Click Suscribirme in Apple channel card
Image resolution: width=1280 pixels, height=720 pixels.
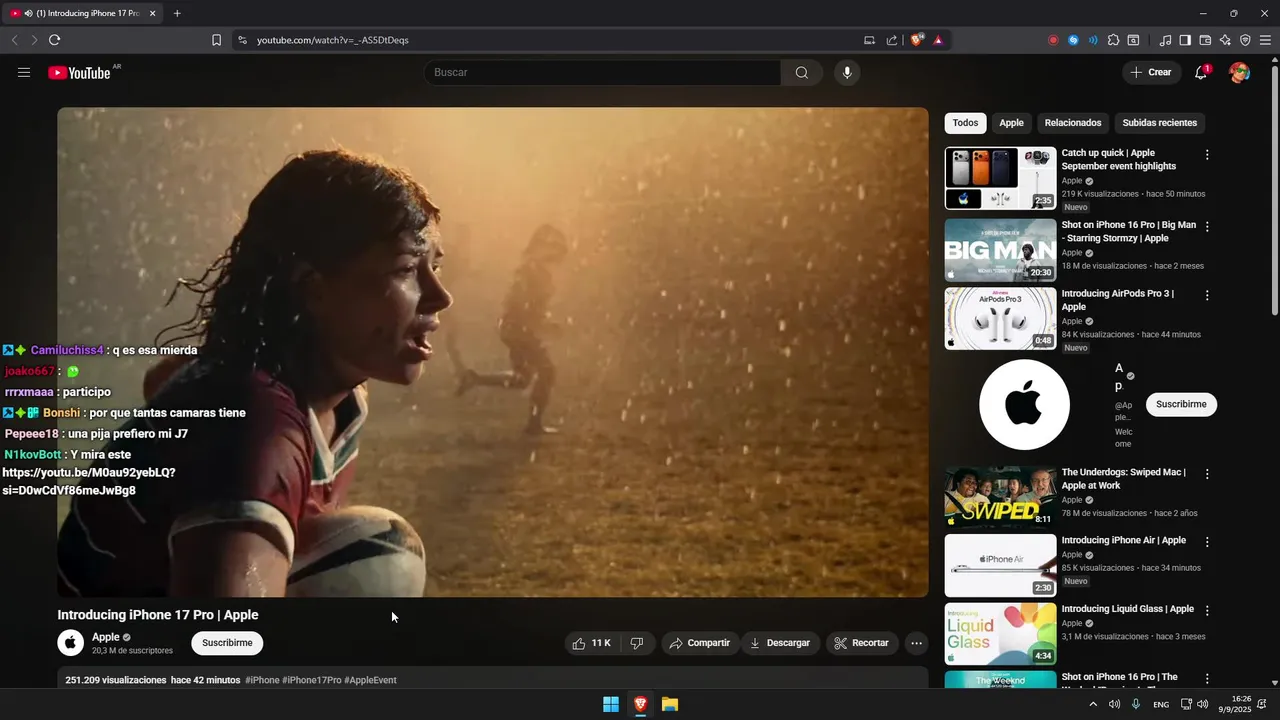click(1181, 405)
